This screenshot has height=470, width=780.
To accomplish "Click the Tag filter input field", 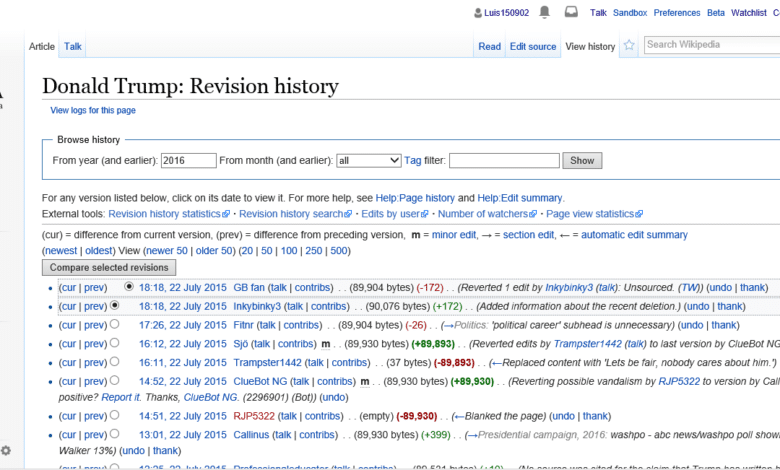I will [504, 161].
